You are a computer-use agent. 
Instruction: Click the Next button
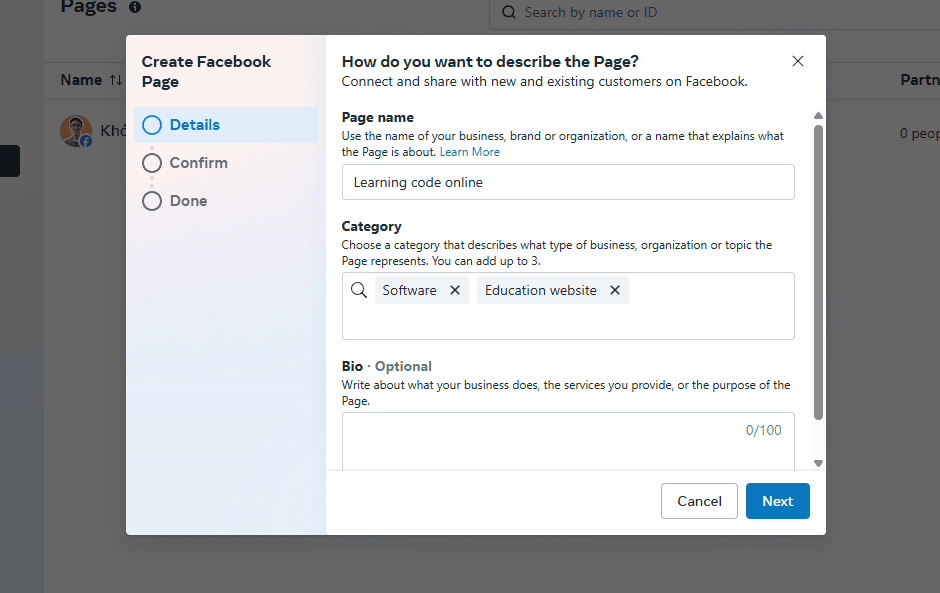[777, 500]
